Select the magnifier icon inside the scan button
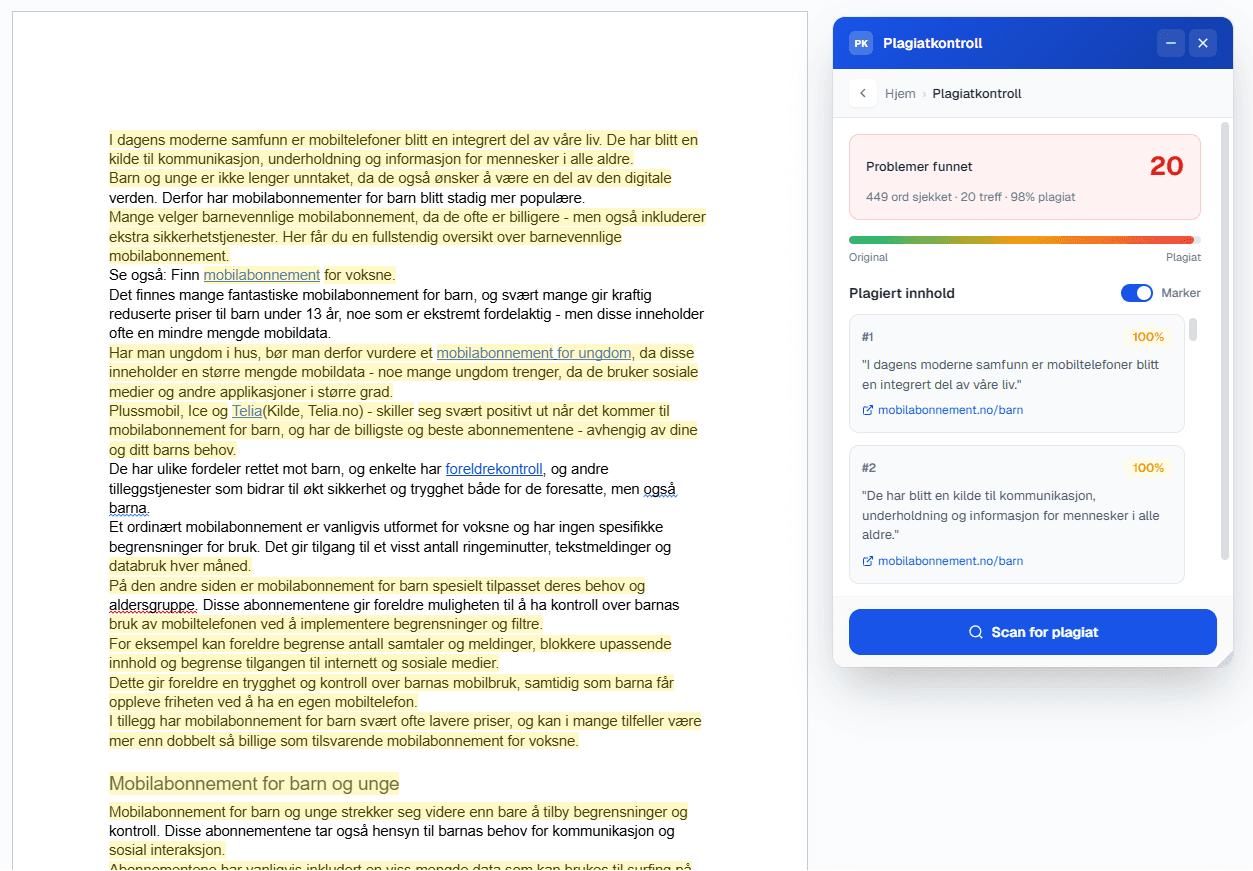 975,632
